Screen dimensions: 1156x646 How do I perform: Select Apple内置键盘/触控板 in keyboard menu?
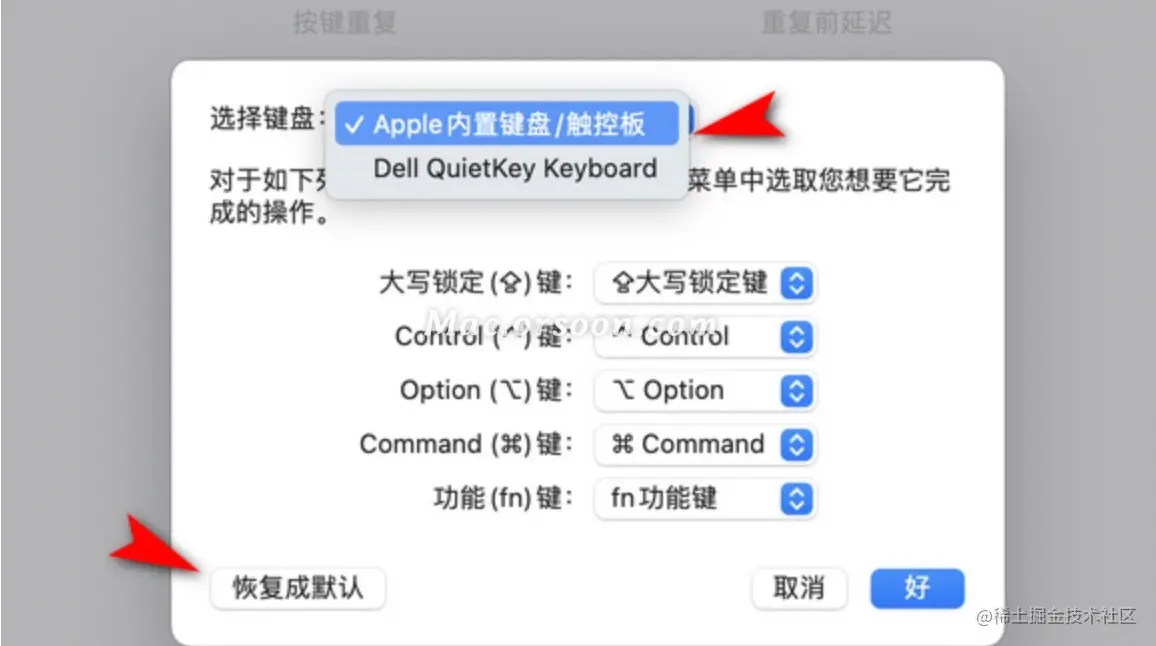(x=506, y=124)
